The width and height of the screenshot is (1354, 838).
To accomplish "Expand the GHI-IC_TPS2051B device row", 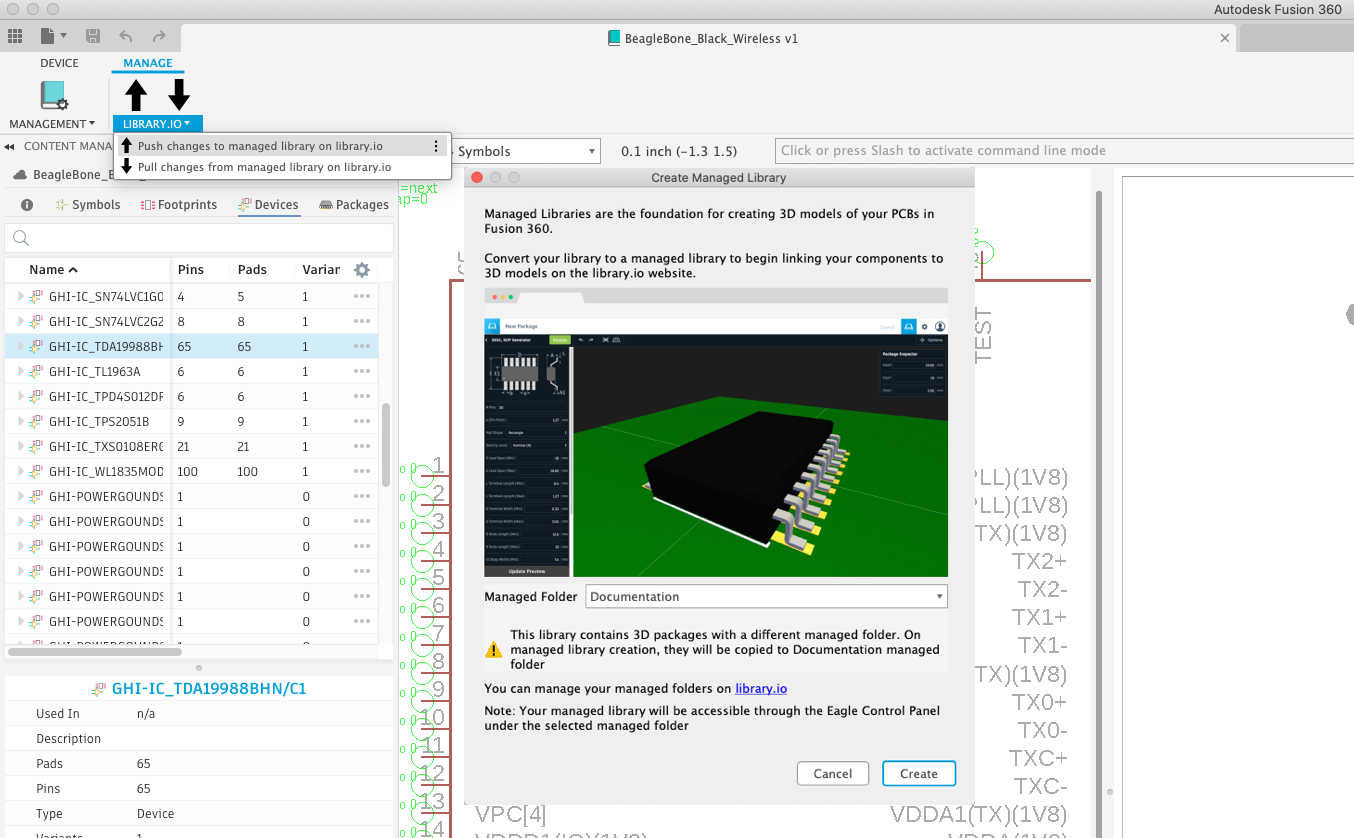I will 20,422.
